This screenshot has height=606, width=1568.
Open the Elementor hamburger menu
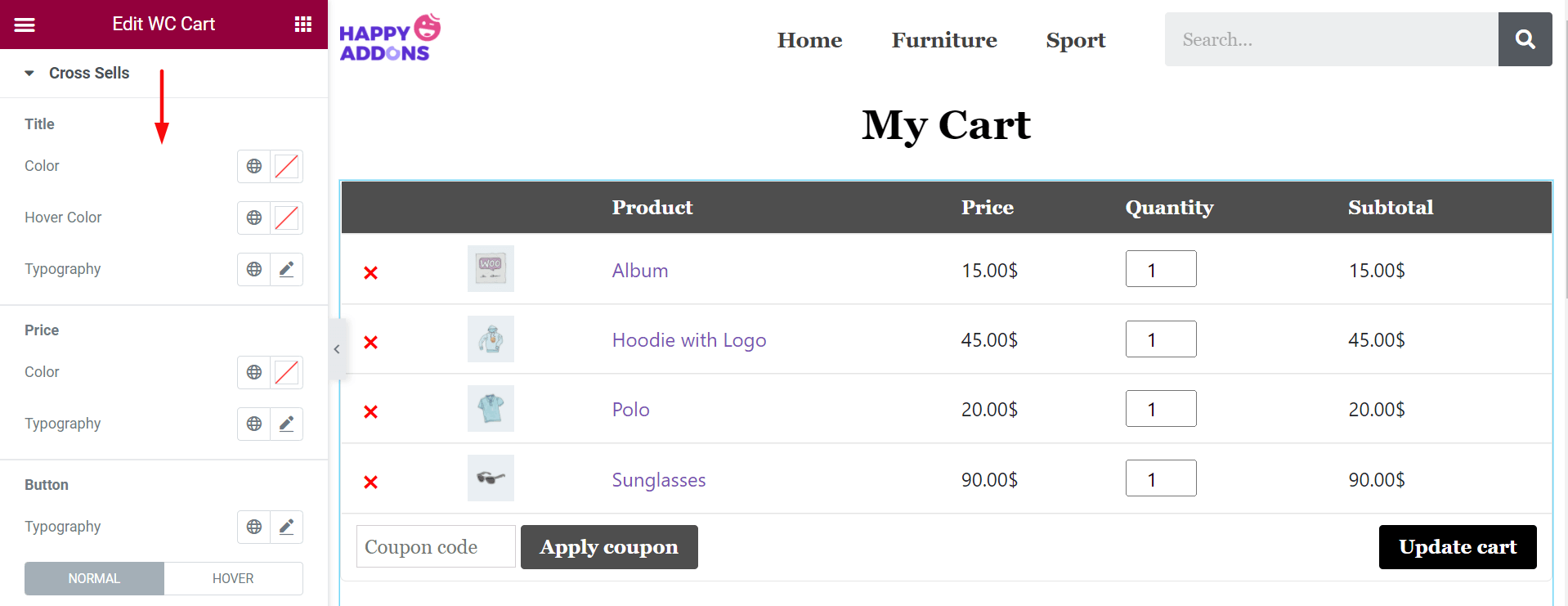(x=25, y=25)
